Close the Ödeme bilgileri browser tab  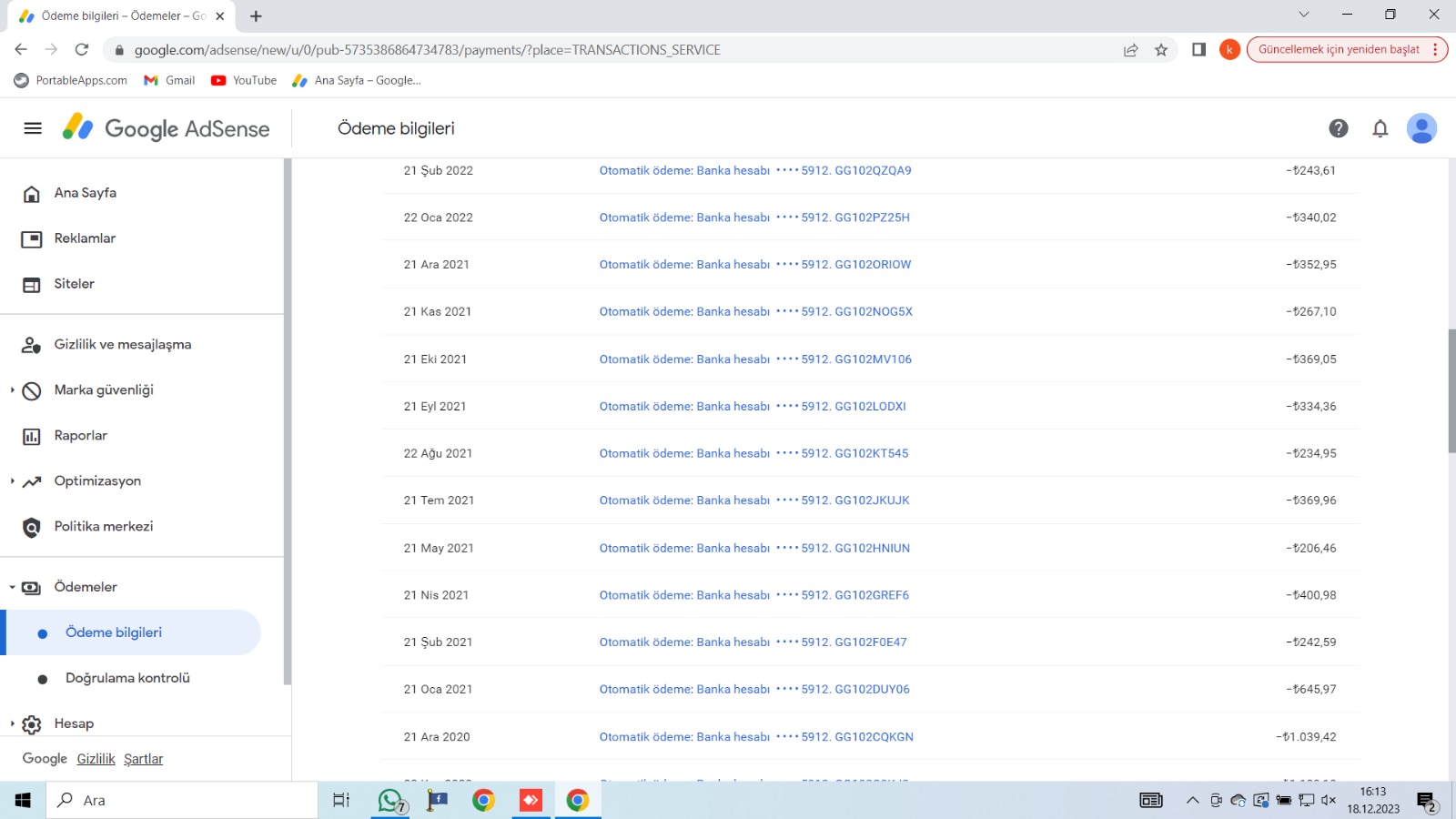220,16
